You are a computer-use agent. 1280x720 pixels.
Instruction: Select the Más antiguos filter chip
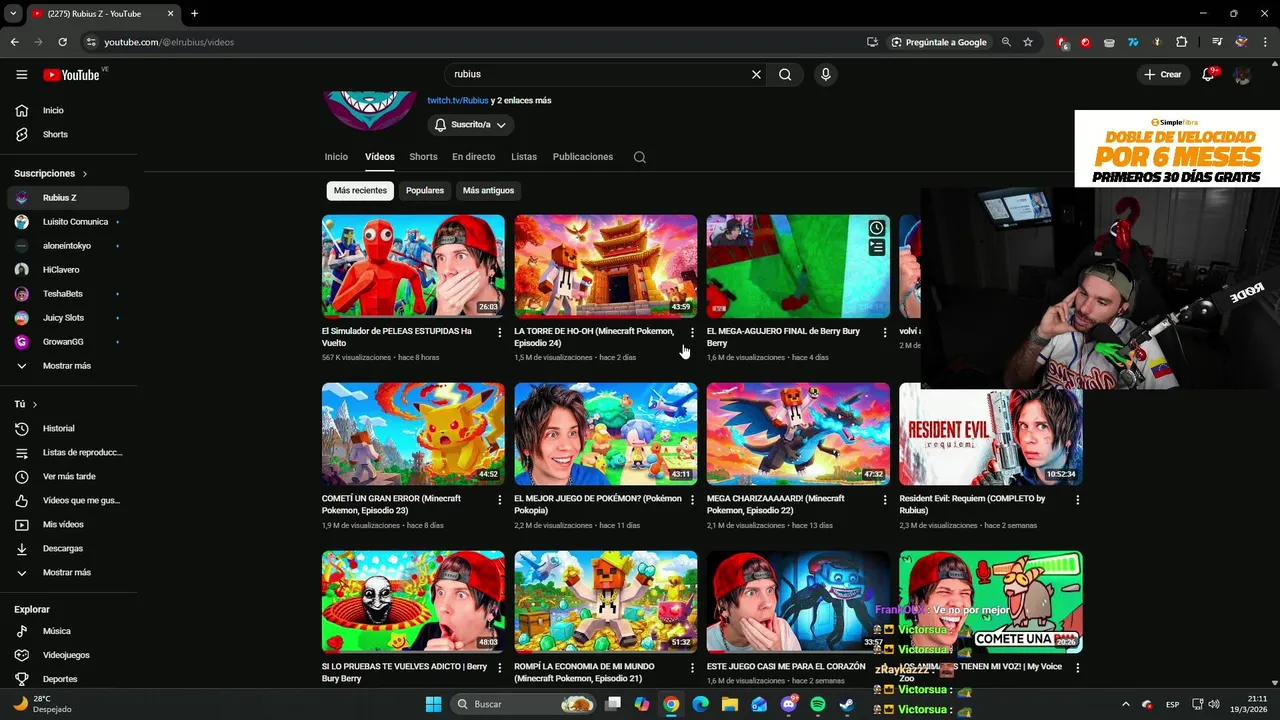click(x=488, y=190)
